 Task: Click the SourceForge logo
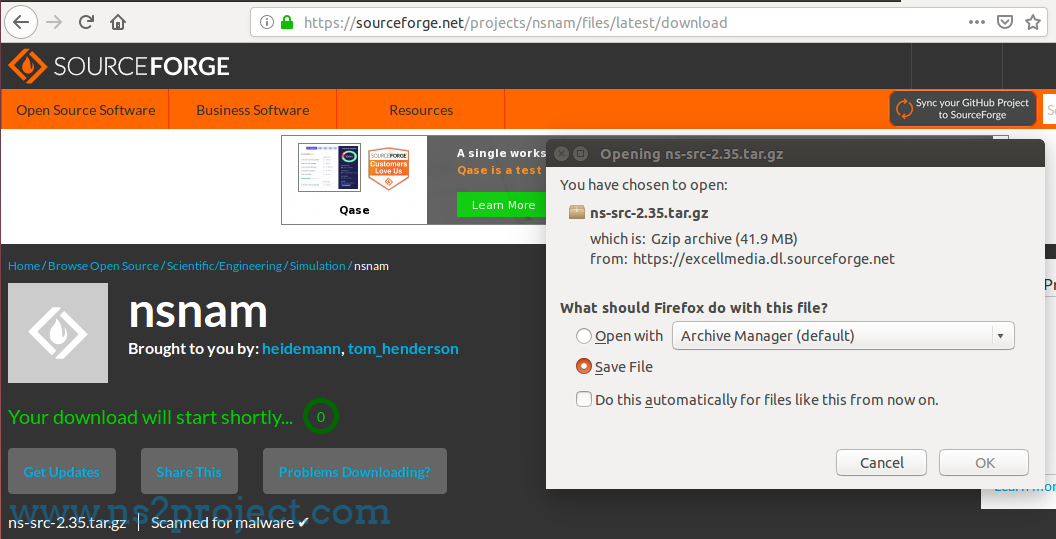pos(119,66)
